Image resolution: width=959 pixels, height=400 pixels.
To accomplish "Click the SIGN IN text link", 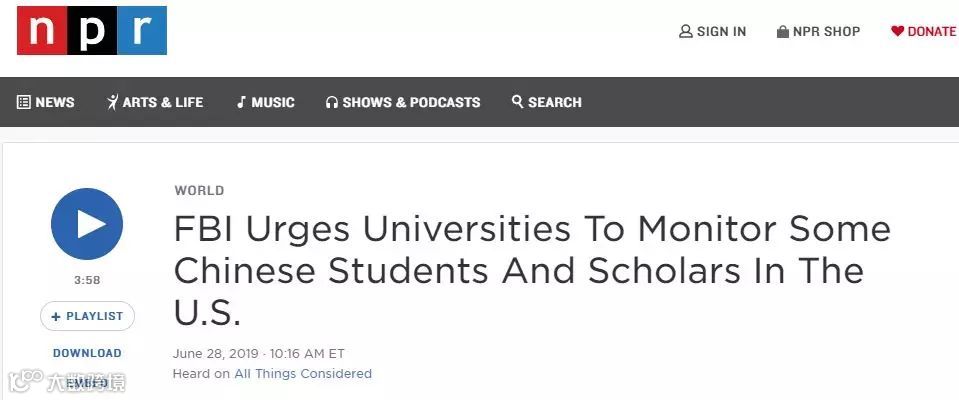I will 721,31.
